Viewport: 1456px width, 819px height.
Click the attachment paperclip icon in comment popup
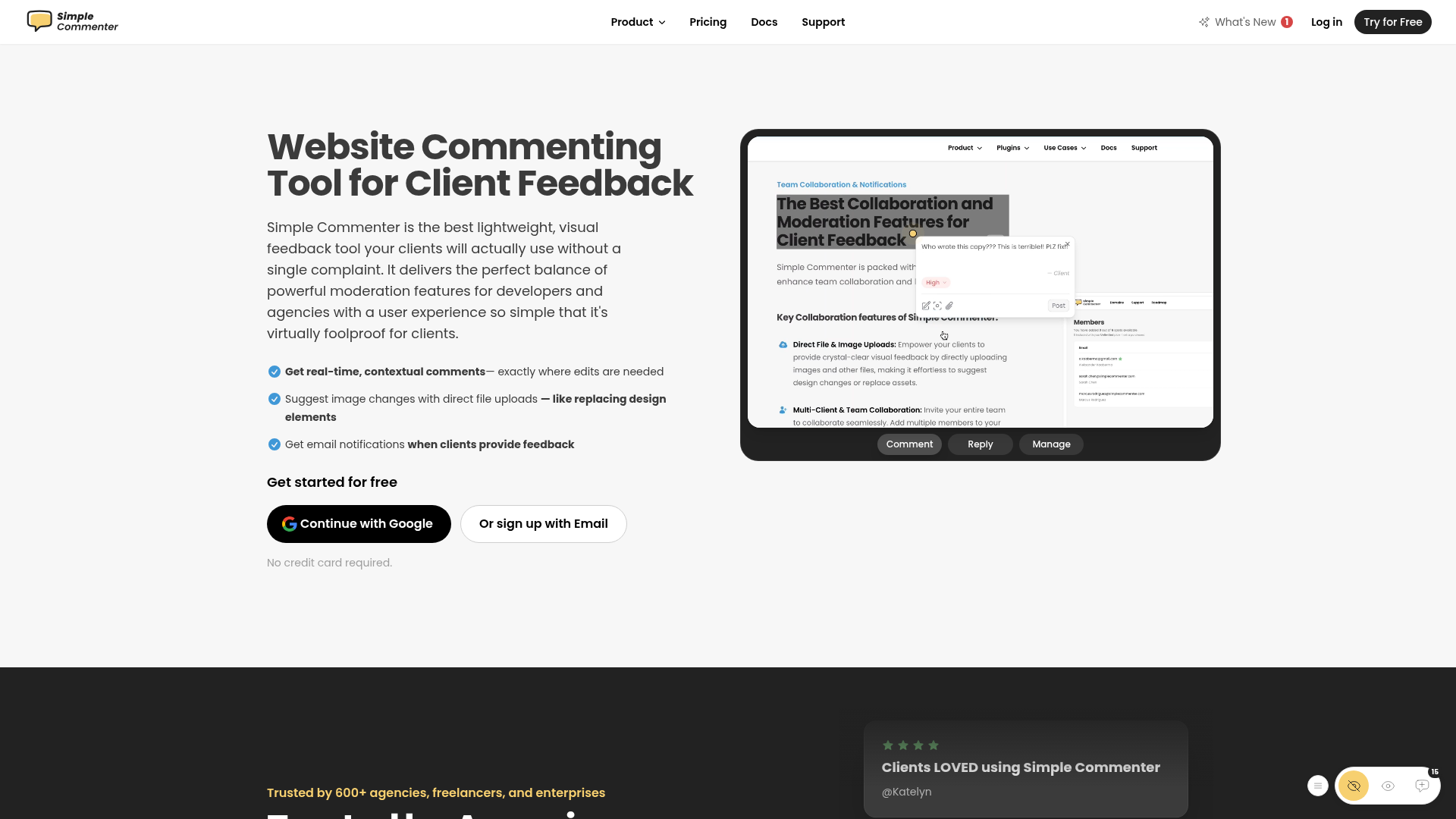(949, 306)
